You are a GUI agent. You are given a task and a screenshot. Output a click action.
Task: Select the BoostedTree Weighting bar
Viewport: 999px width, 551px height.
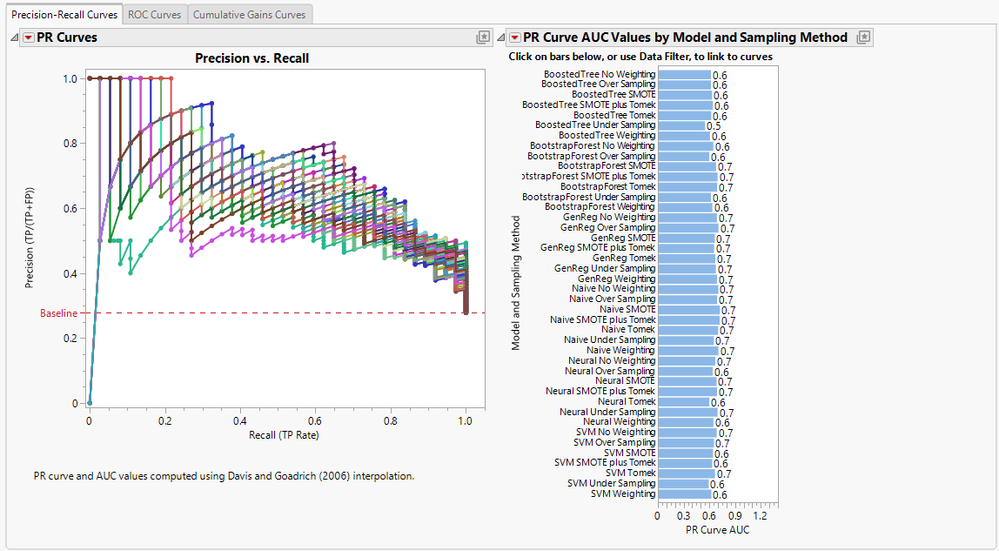pyautogui.click(x=684, y=136)
